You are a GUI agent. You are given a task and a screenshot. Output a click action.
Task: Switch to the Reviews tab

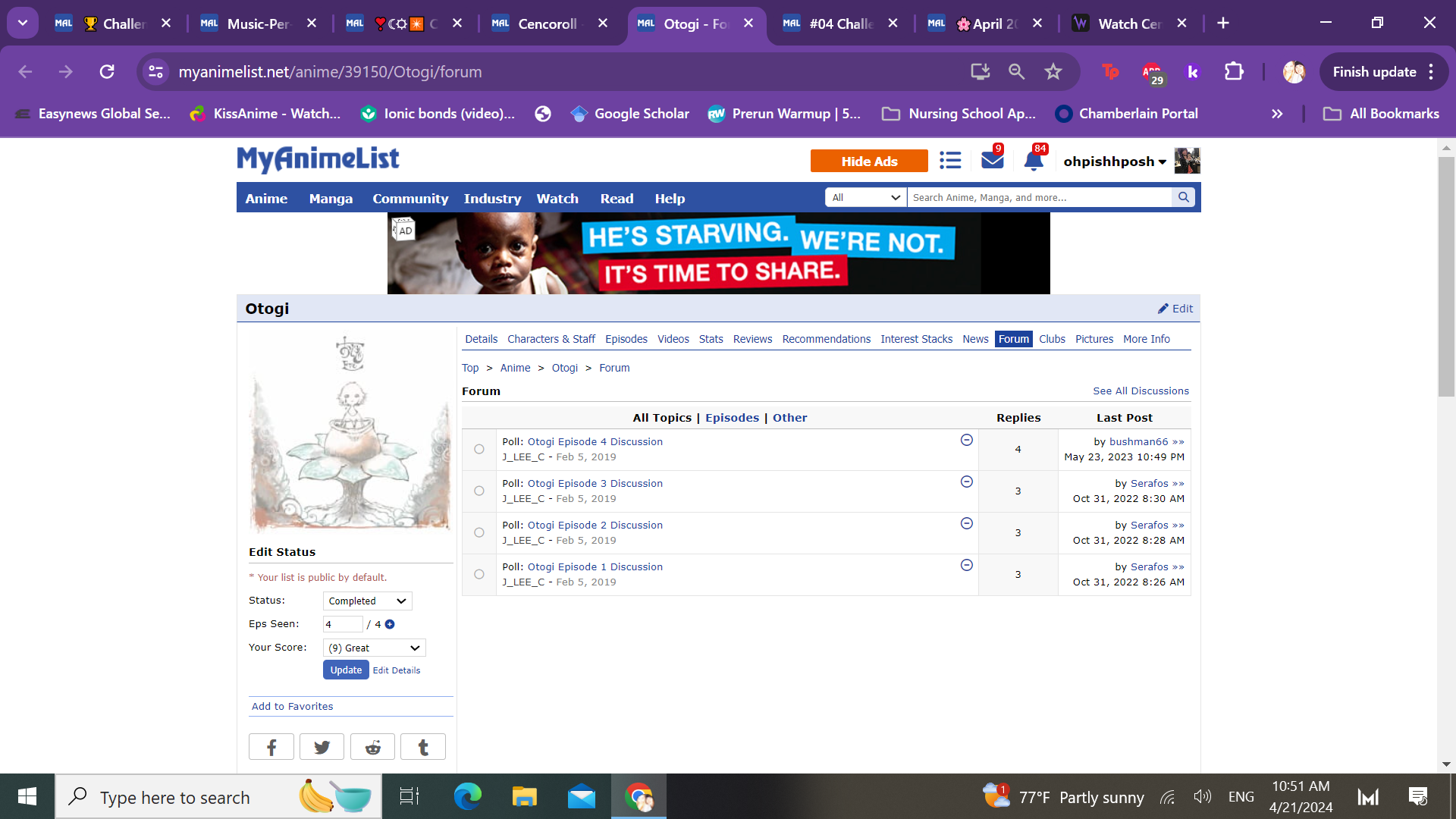752,339
